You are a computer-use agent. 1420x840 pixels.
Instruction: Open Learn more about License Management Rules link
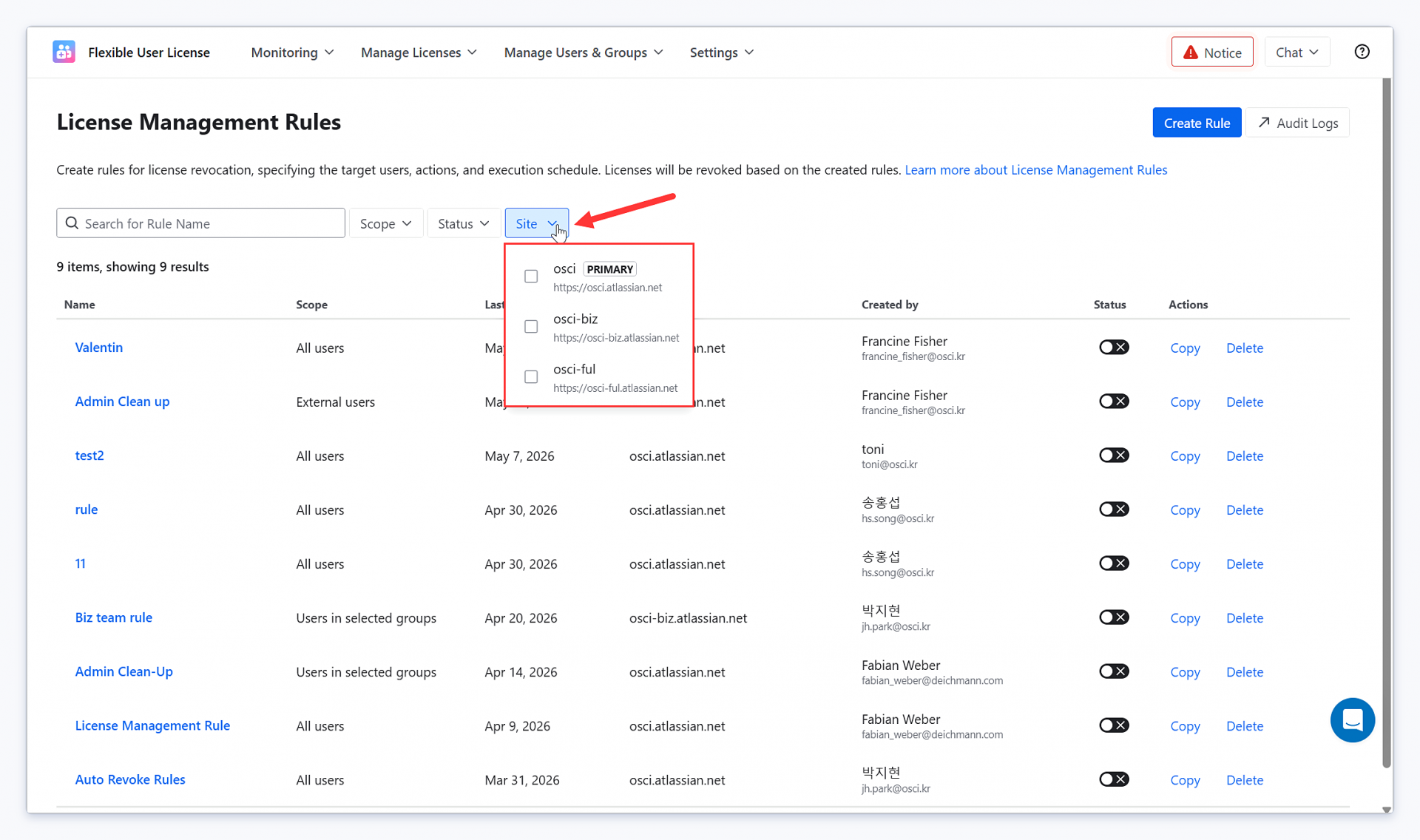pyautogui.click(x=1035, y=170)
